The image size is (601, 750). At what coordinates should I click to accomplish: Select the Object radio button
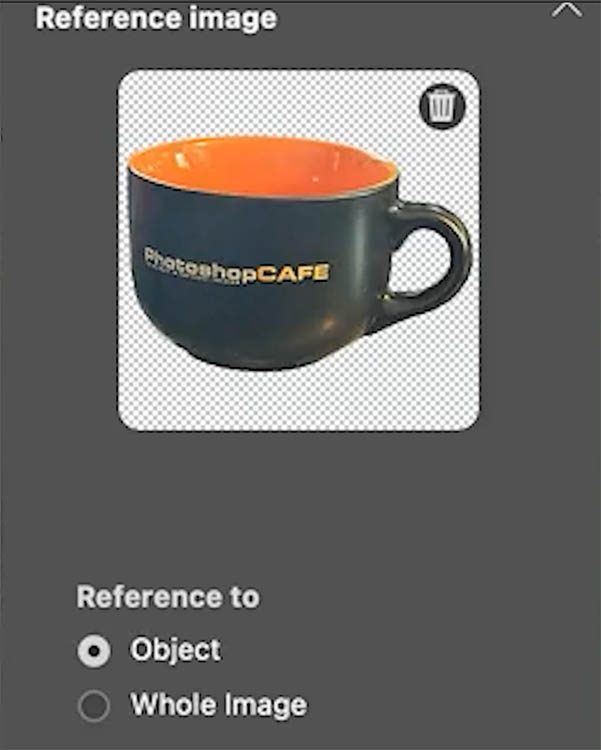click(x=94, y=651)
